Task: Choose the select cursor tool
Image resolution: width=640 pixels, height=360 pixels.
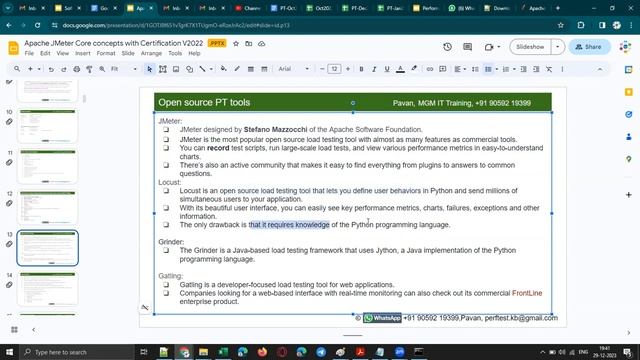Action: [x=149, y=69]
